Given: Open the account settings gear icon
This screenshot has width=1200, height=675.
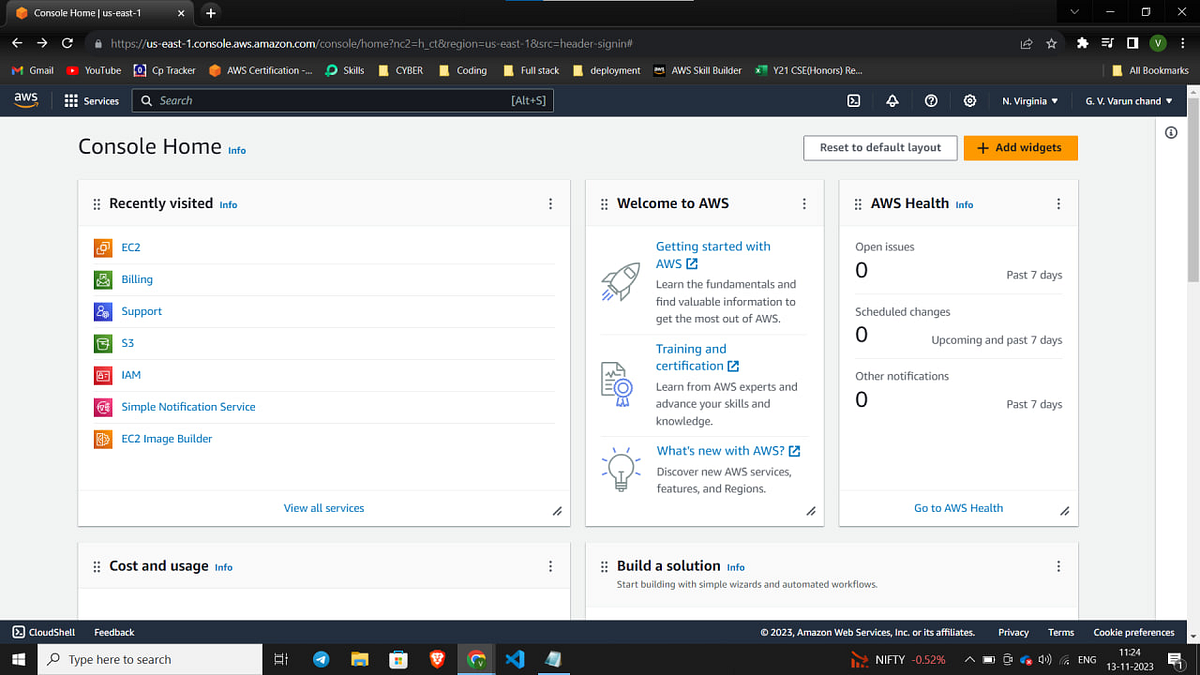Looking at the screenshot, I should pos(968,100).
